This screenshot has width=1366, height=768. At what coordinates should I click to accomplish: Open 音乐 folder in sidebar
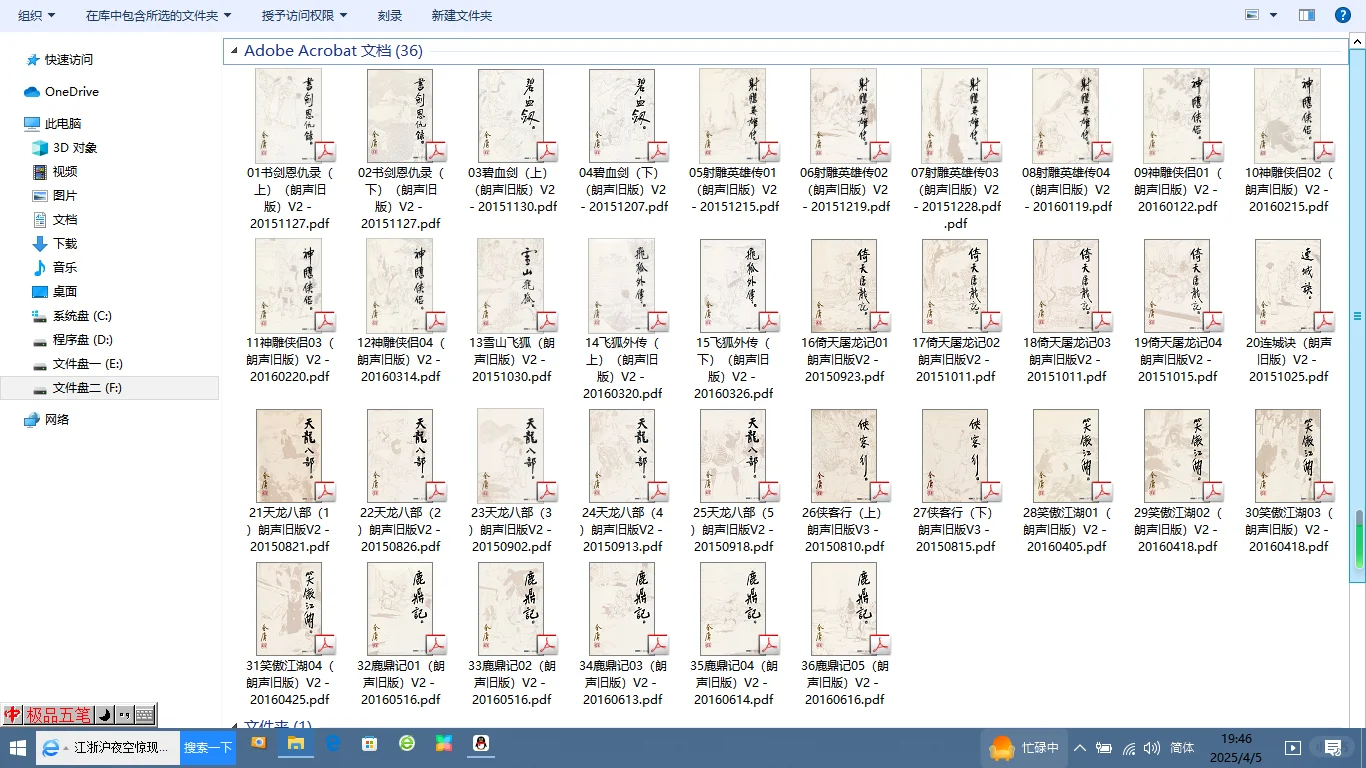pyautogui.click(x=55, y=268)
